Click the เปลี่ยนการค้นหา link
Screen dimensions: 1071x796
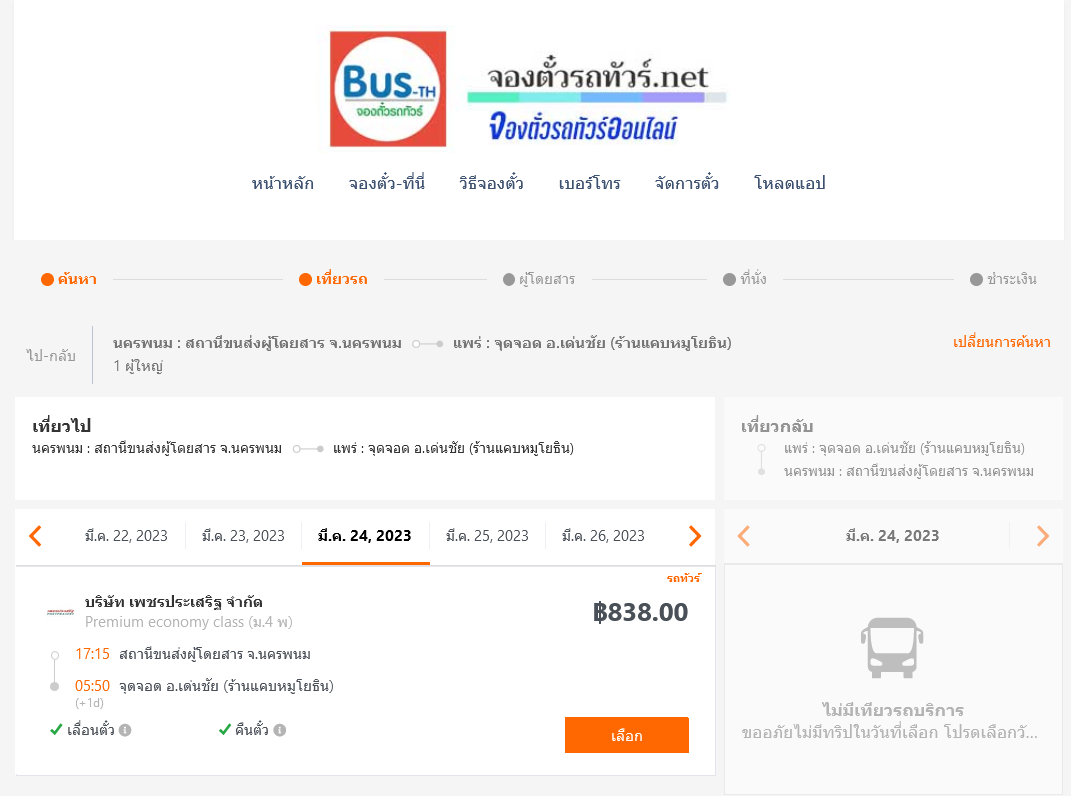click(1001, 342)
